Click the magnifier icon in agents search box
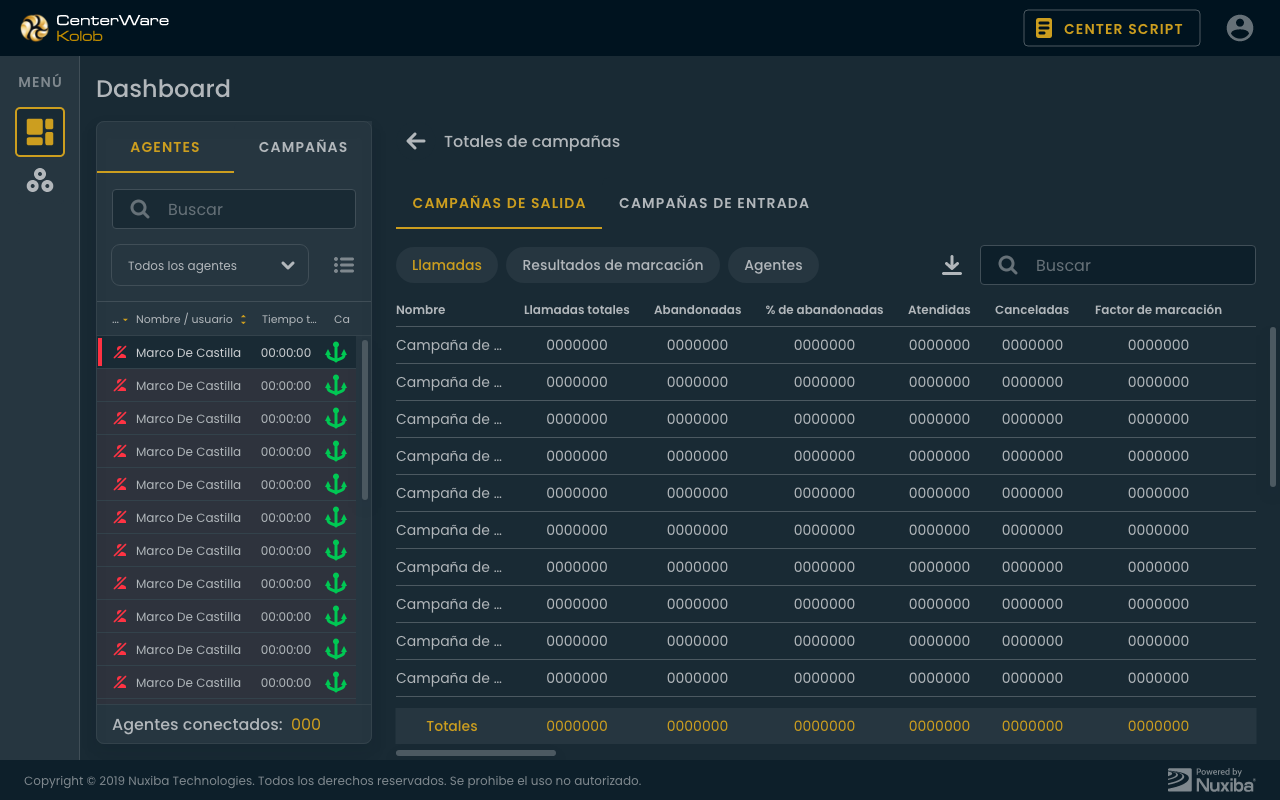1280x800 pixels. tap(140, 209)
